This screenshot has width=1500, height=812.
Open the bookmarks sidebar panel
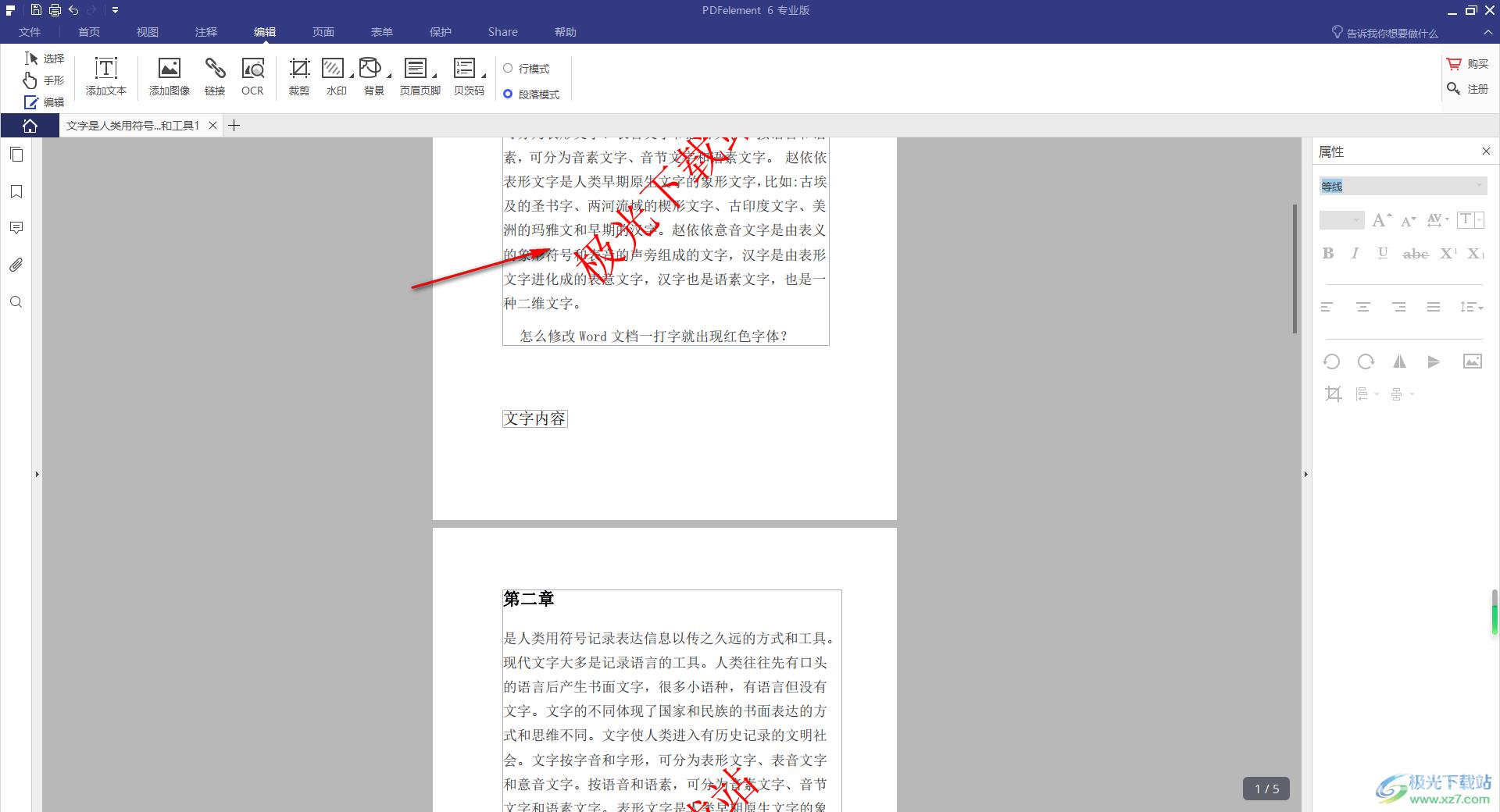(16, 191)
